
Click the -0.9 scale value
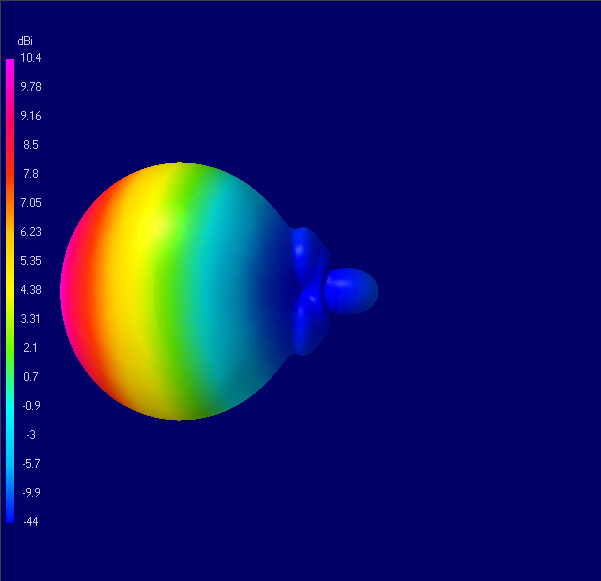click(31, 406)
